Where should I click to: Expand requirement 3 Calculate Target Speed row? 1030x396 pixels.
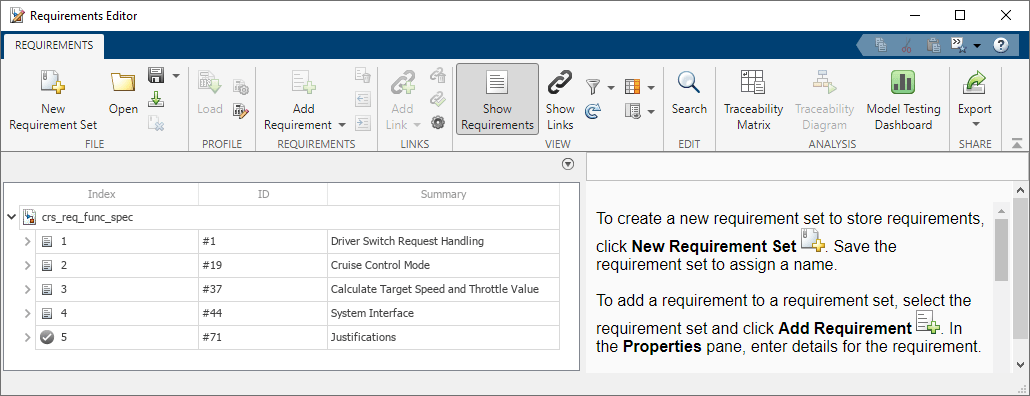(27, 290)
